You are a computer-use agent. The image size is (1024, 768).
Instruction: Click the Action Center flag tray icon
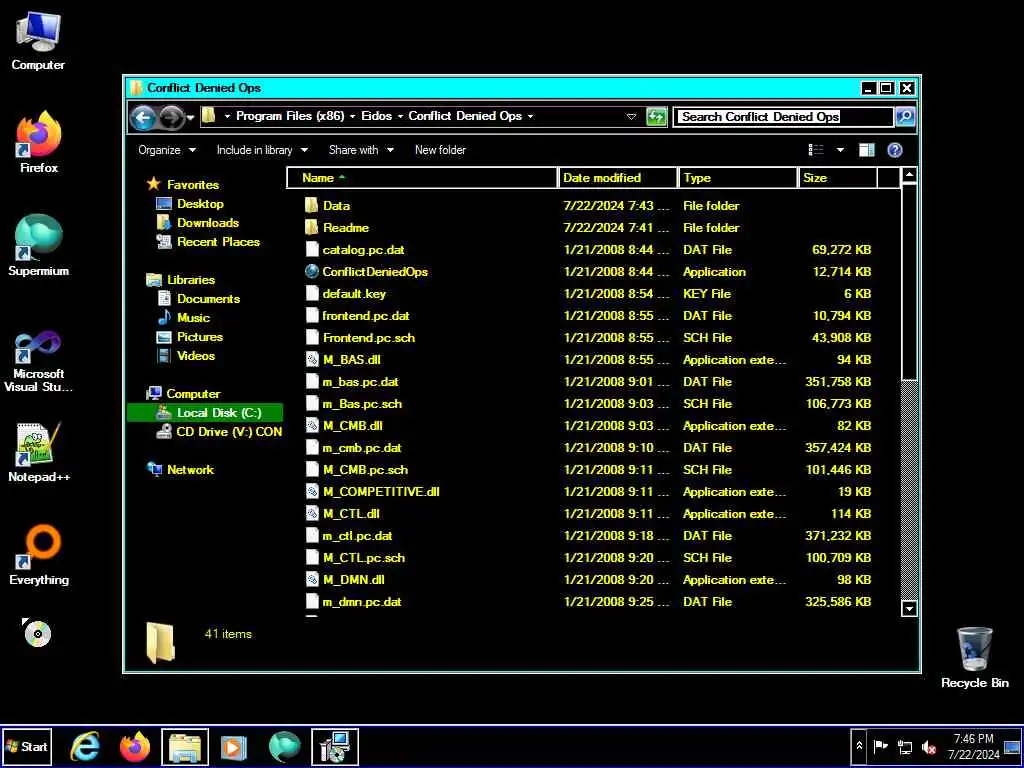[881, 746]
